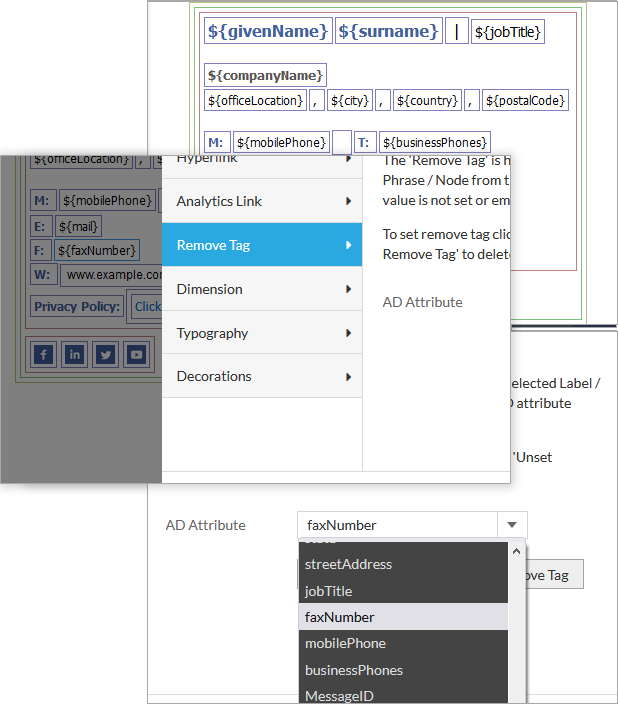Select the ${surname} placeholder

(x=387, y=32)
